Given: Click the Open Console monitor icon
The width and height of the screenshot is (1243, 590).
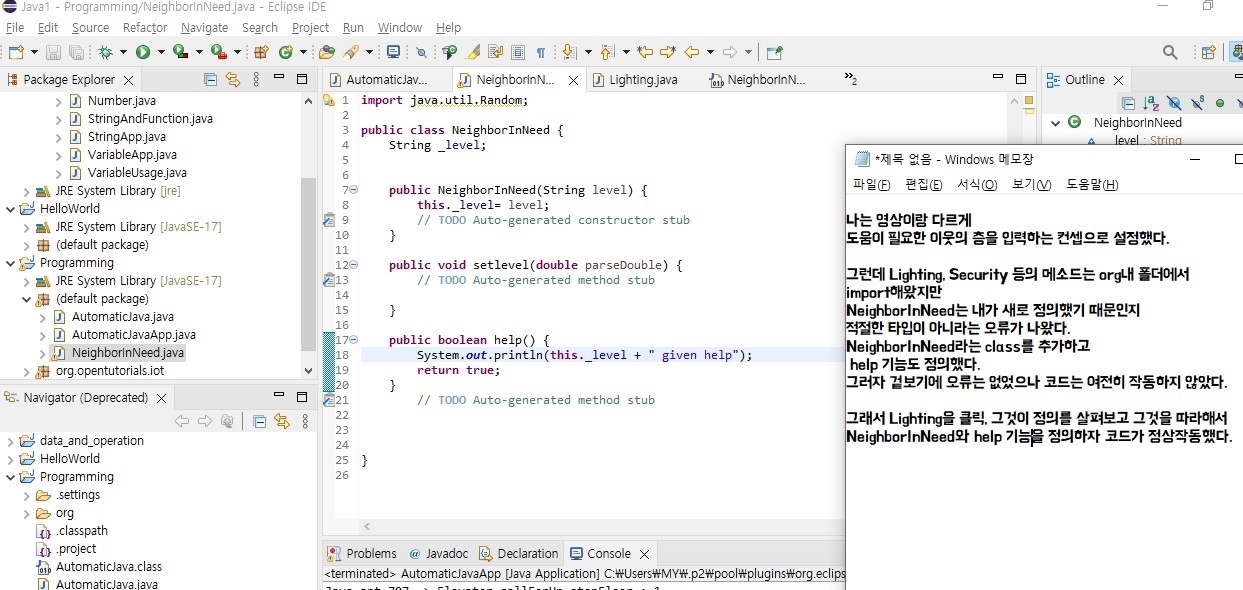Looking at the screenshot, I should coord(393,52).
